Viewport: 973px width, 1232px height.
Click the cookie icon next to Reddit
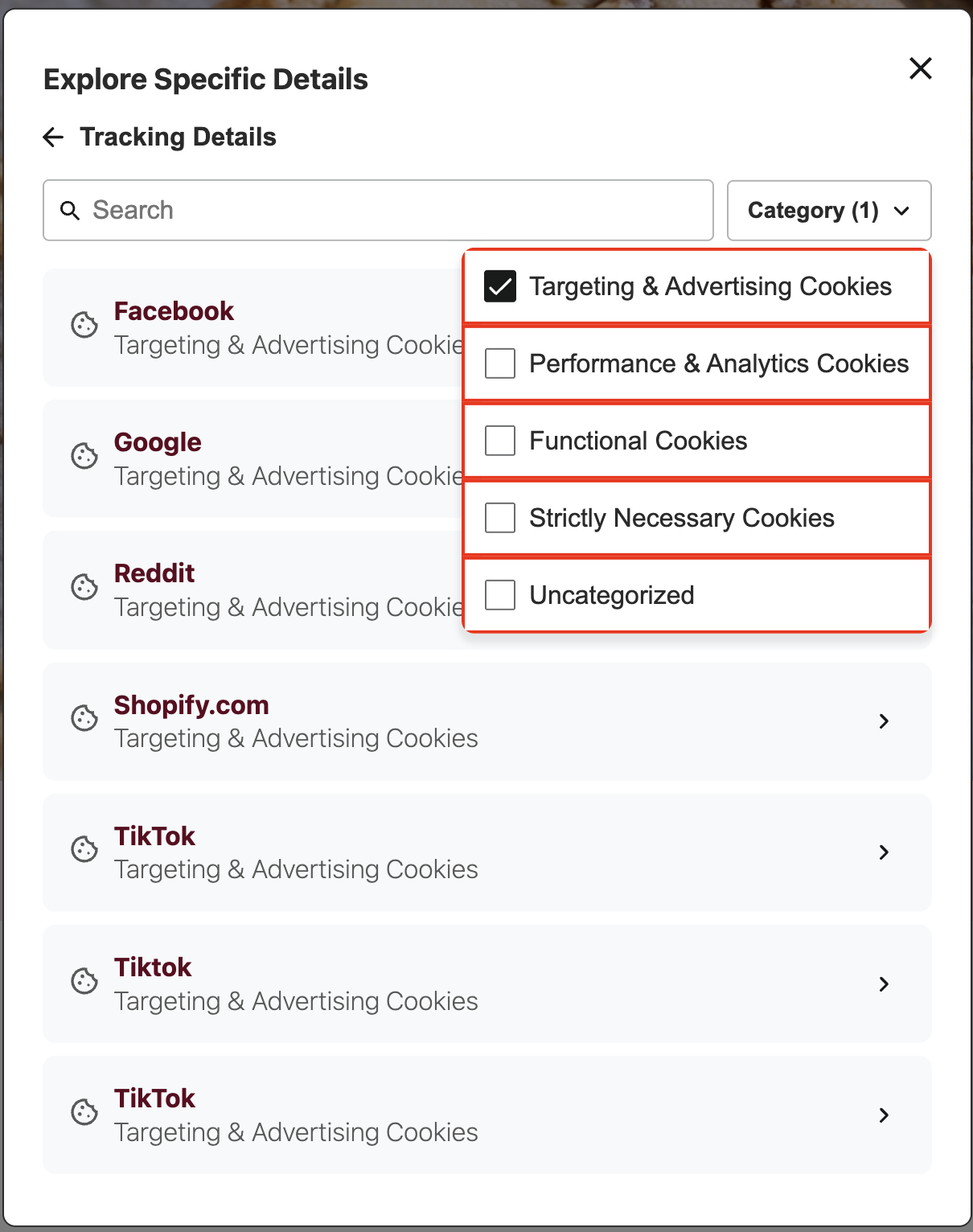point(84,588)
